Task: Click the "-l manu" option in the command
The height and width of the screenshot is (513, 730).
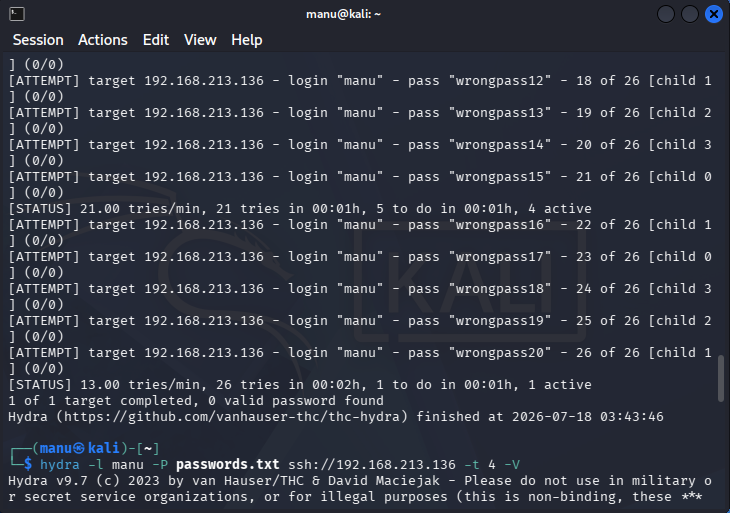Action: [116, 465]
